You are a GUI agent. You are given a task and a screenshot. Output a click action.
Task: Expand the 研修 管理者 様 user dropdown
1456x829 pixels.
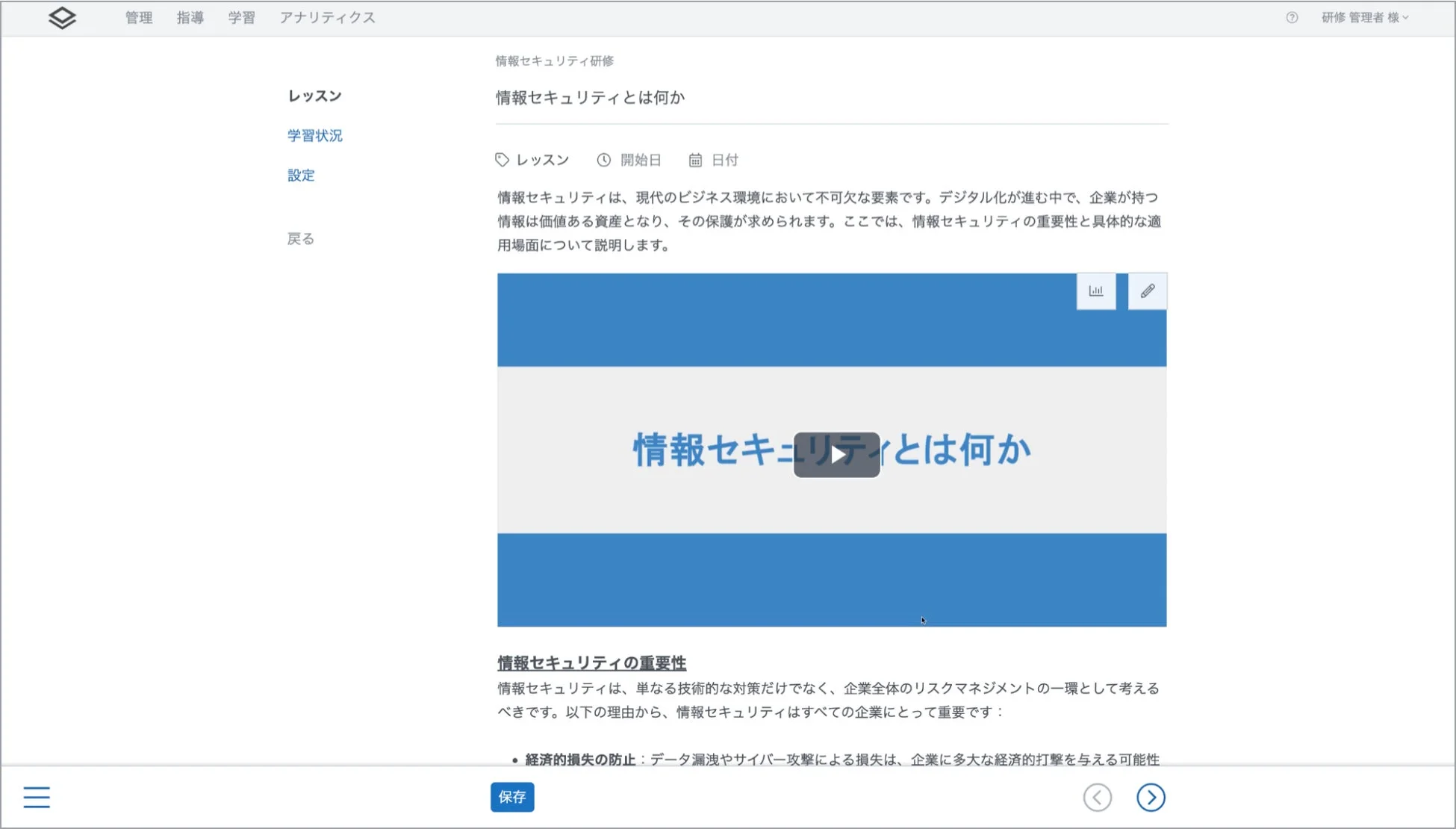click(x=1365, y=17)
